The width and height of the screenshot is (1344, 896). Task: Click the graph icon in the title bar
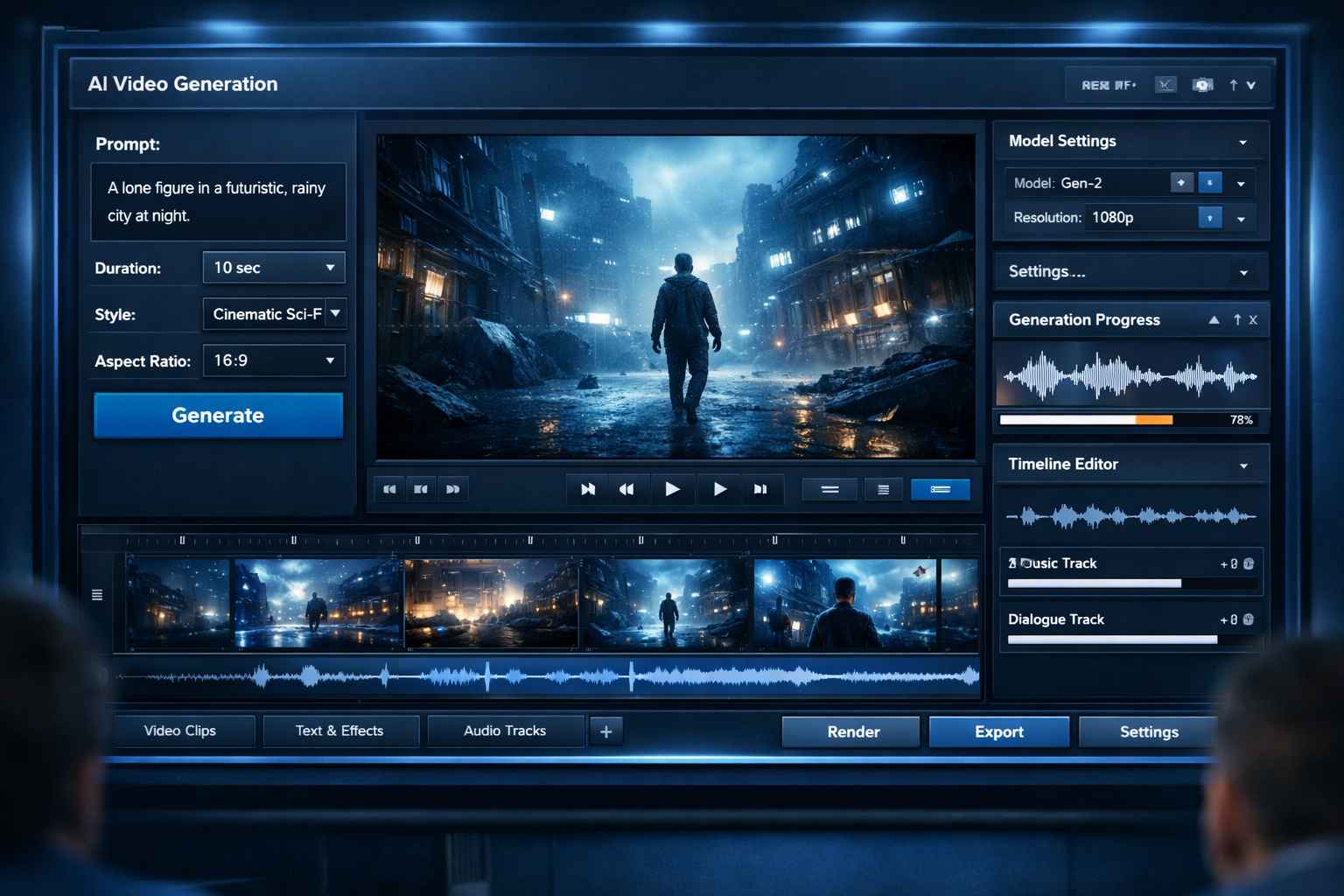click(1165, 85)
